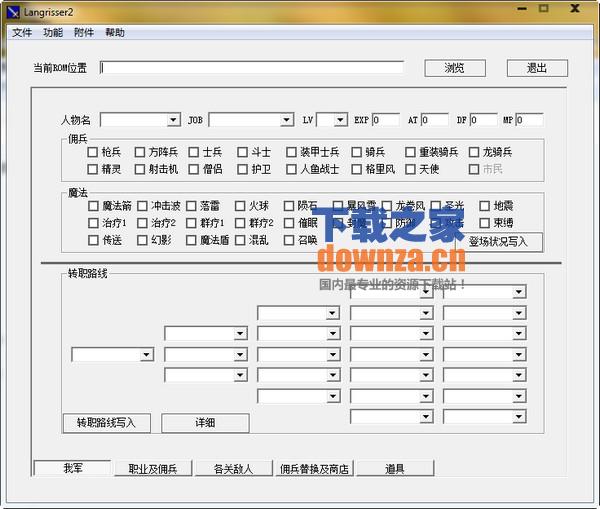Open bottom dropdown in third 转职路线 column
This screenshot has height=509, width=600.
tap(299, 396)
